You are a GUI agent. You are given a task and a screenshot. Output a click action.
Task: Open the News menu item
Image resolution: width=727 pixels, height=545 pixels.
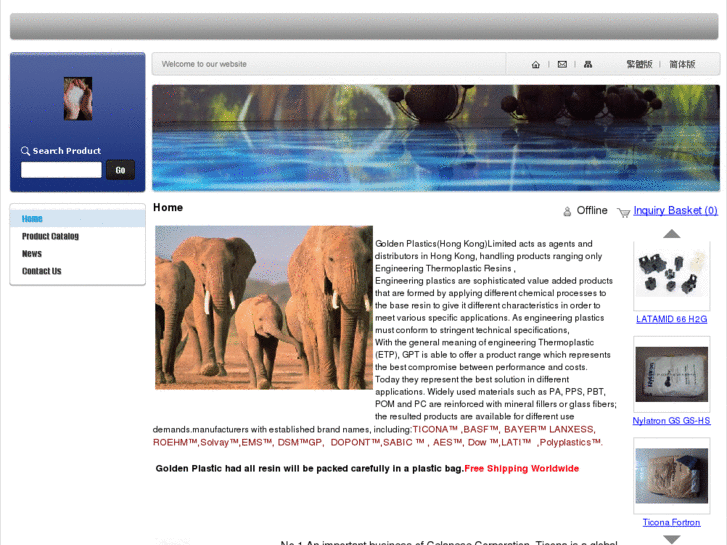point(32,254)
